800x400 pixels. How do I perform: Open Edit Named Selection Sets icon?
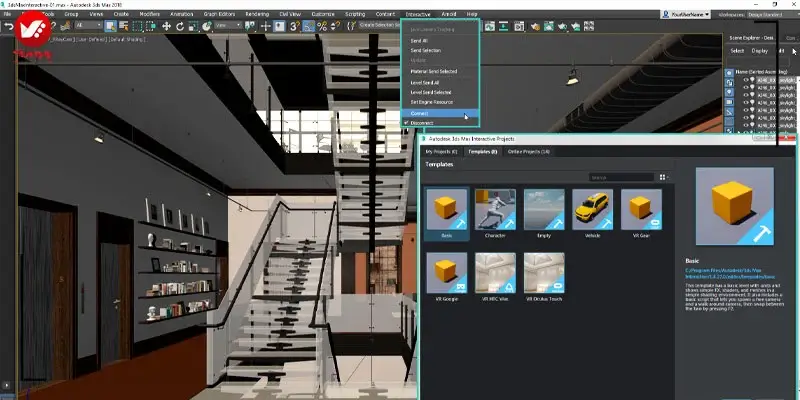(351, 26)
